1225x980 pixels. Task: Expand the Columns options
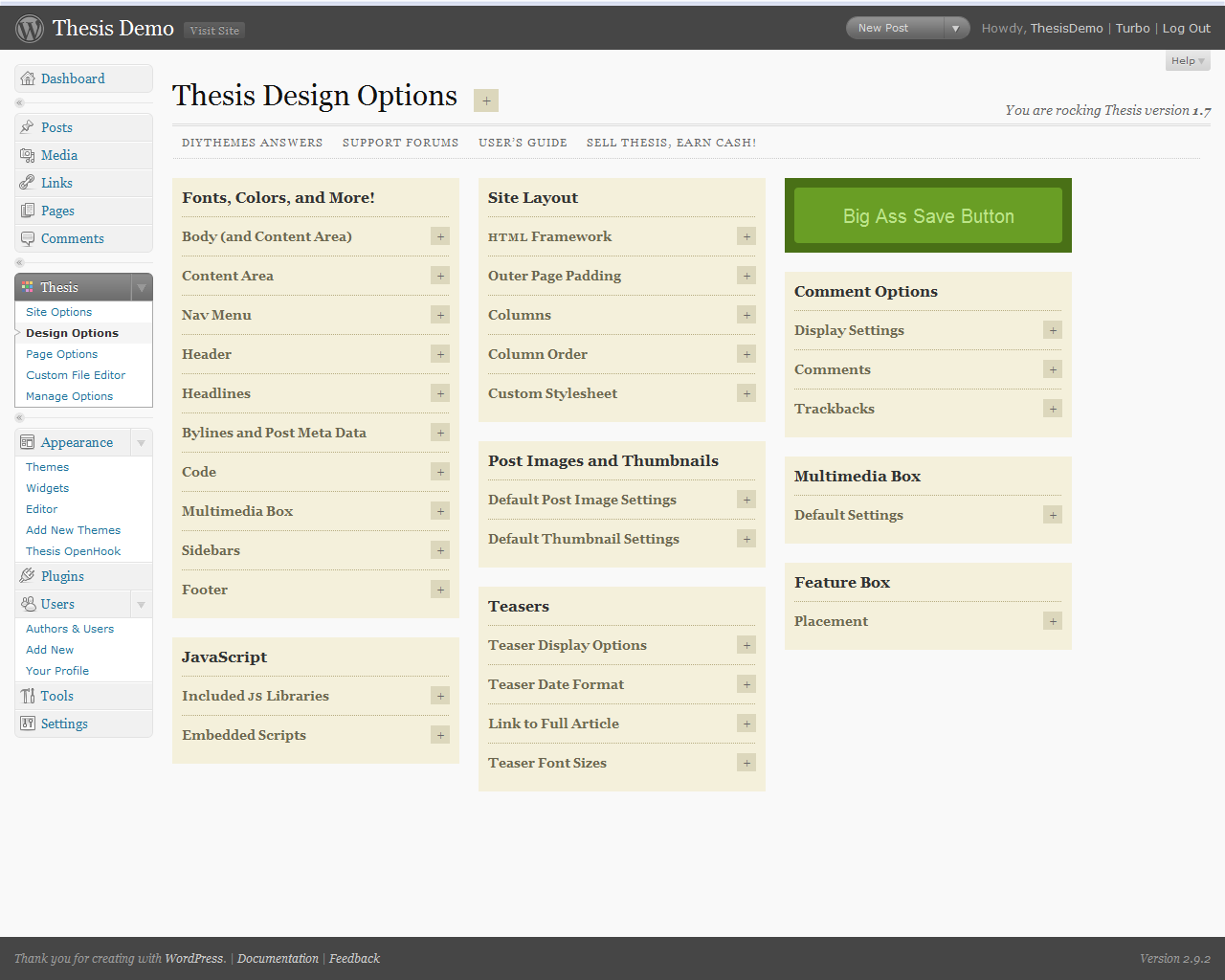746,315
